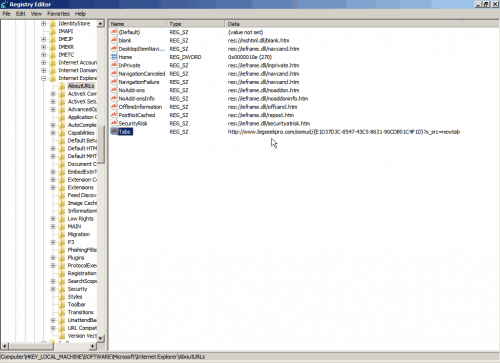Sort values by the Data column header
500x363 pixels.
343,24
